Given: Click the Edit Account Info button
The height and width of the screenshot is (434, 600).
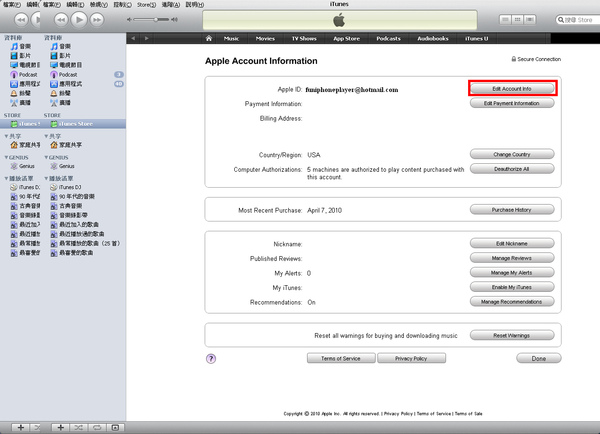Looking at the screenshot, I should point(512,89).
